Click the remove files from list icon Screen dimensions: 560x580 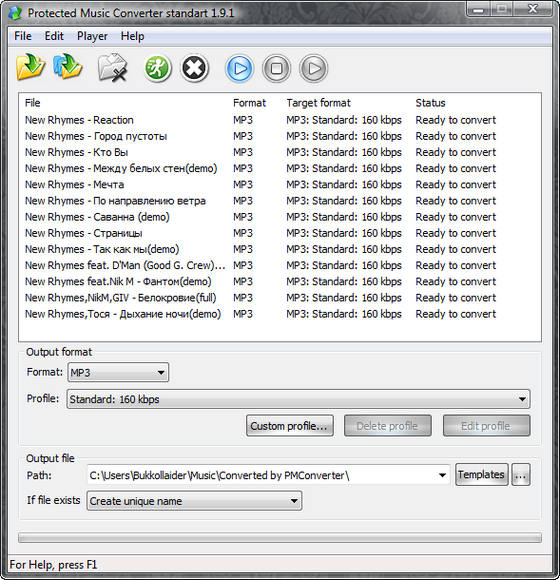click(113, 68)
